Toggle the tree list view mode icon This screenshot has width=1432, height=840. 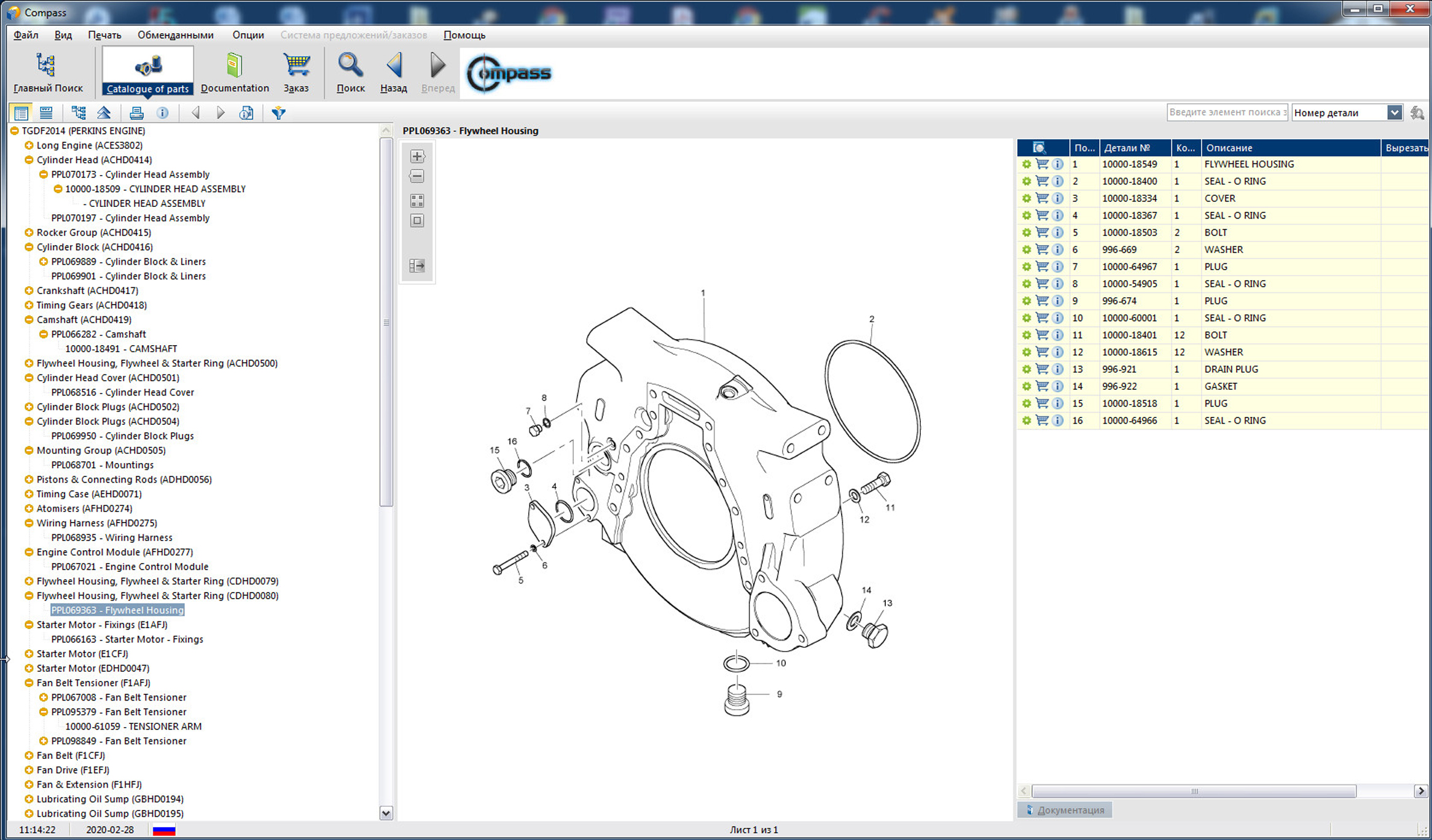point(21,113)
